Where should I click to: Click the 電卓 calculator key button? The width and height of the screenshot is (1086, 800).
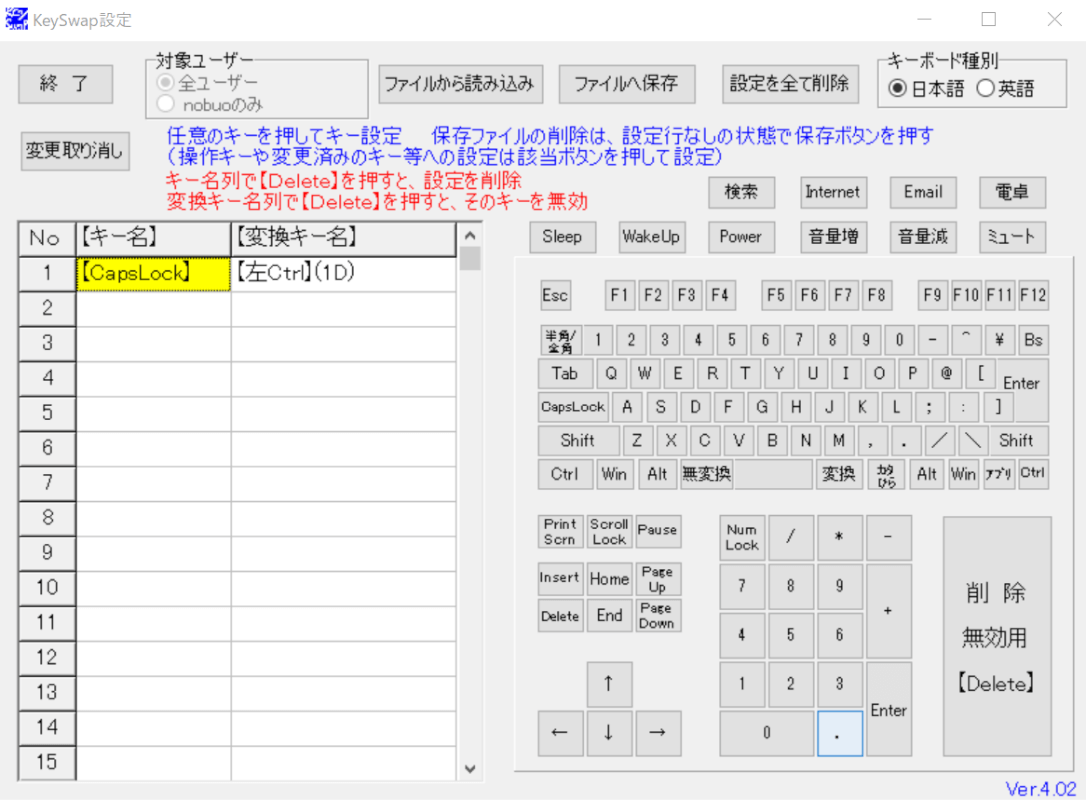click(x=1012, y=192)
